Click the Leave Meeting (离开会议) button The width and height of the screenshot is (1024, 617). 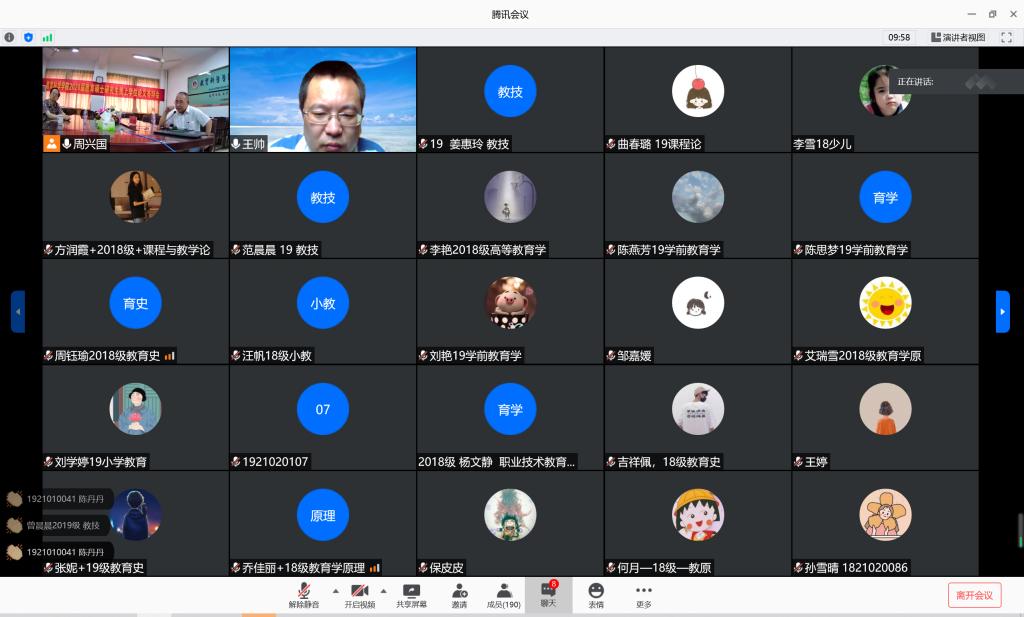pyautogui.click(x=974, y=595)
